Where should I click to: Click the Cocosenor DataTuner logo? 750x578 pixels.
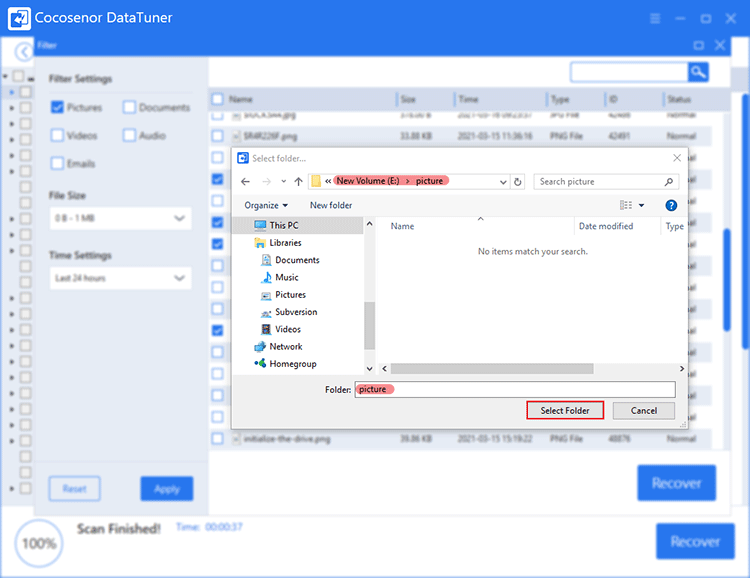(20, 18)
